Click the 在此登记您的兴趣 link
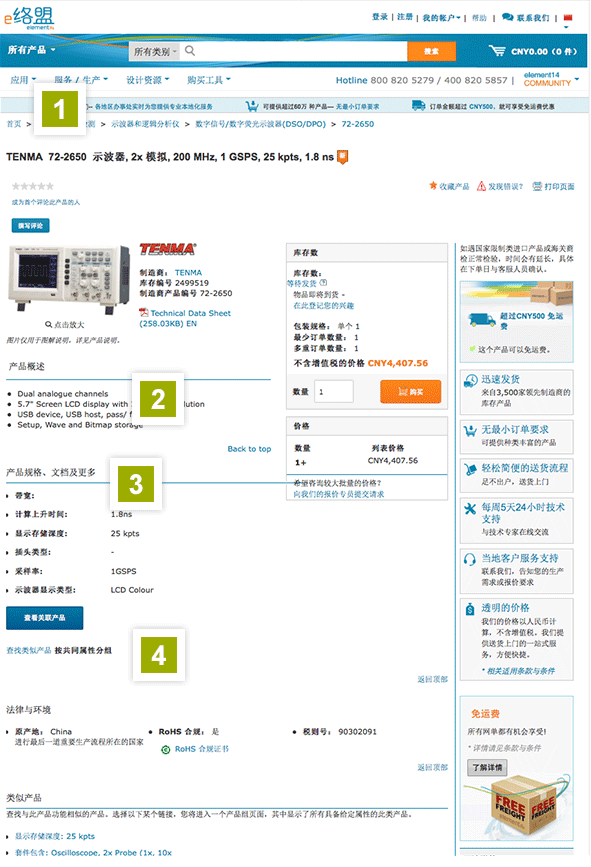591x867 pixels. (x=323, y=306)
